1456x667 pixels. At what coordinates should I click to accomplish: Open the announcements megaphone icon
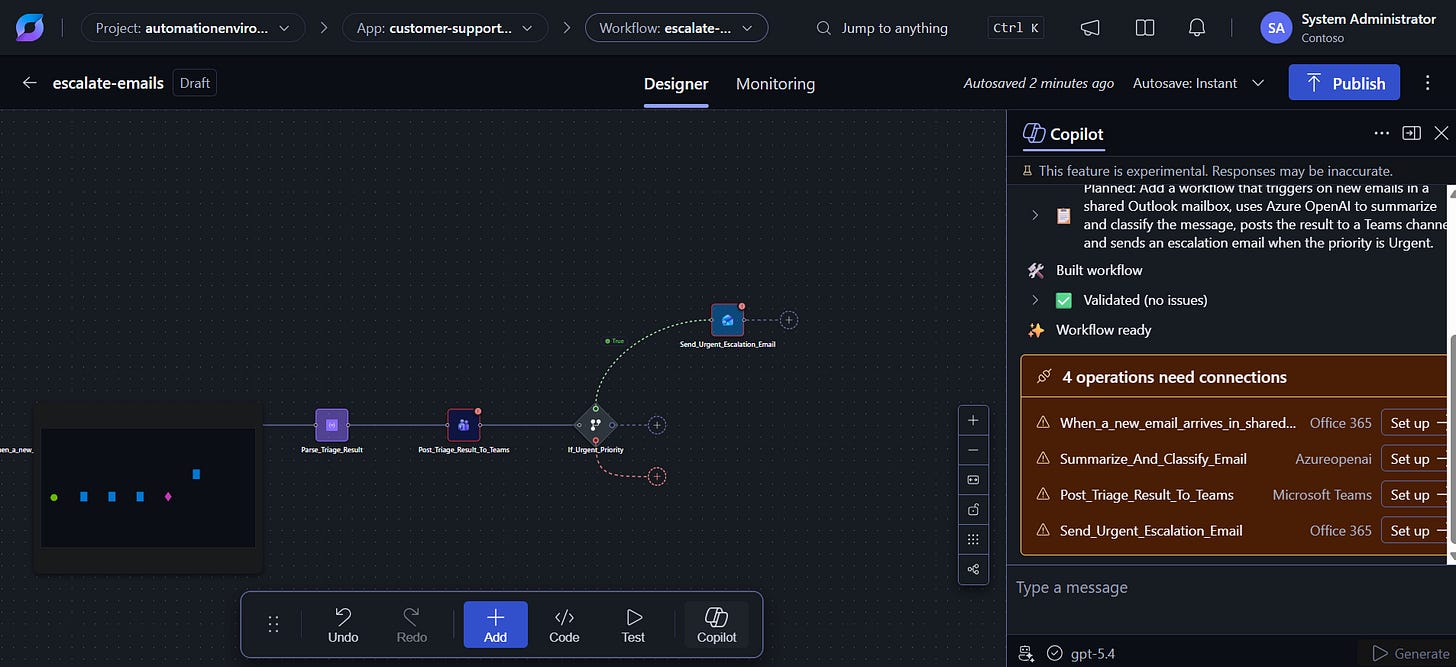pyautogui.click(x=1090, y=28)
